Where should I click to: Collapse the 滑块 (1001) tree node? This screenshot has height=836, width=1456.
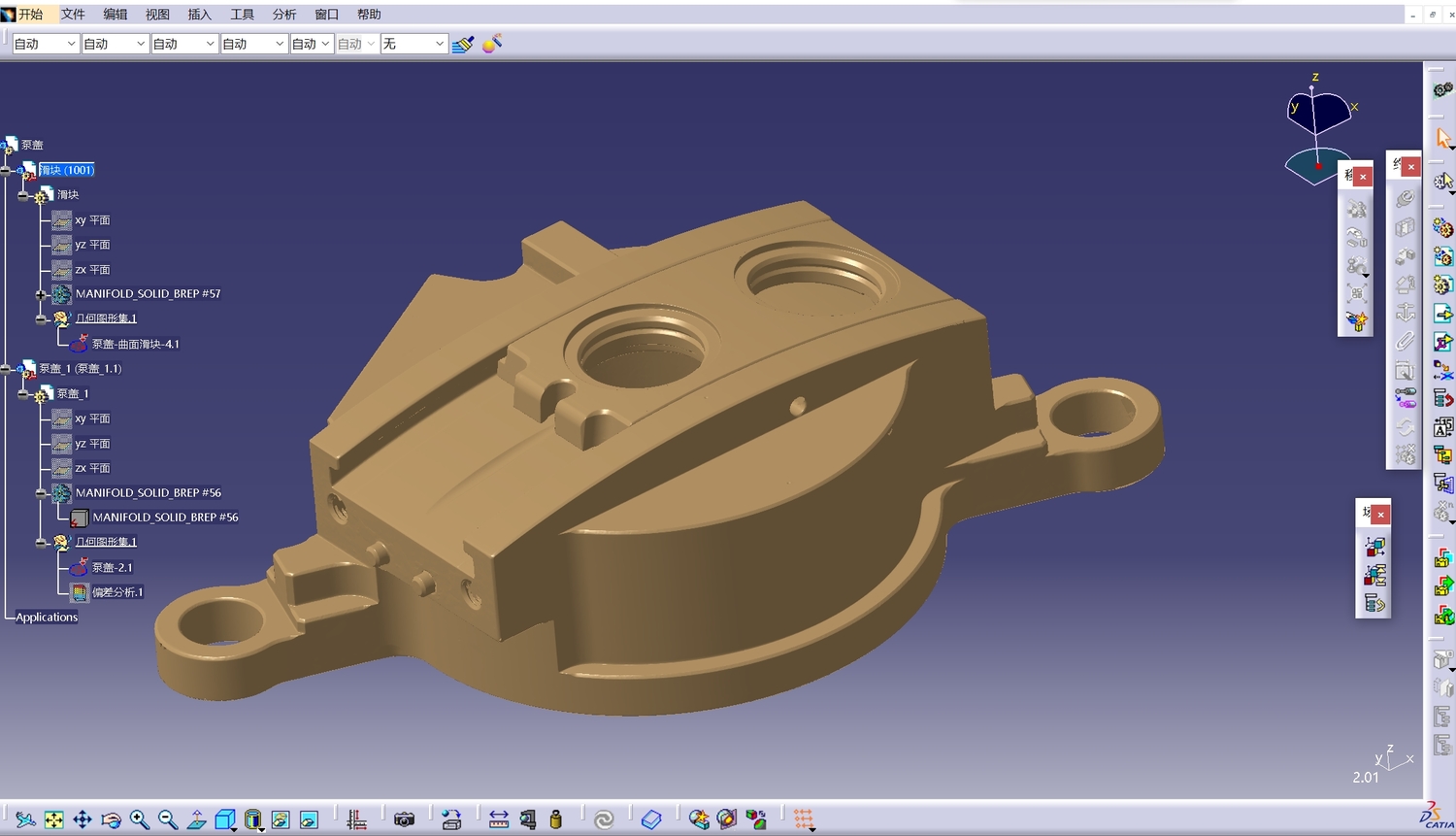pyautogui.click(x=6, y=170)
